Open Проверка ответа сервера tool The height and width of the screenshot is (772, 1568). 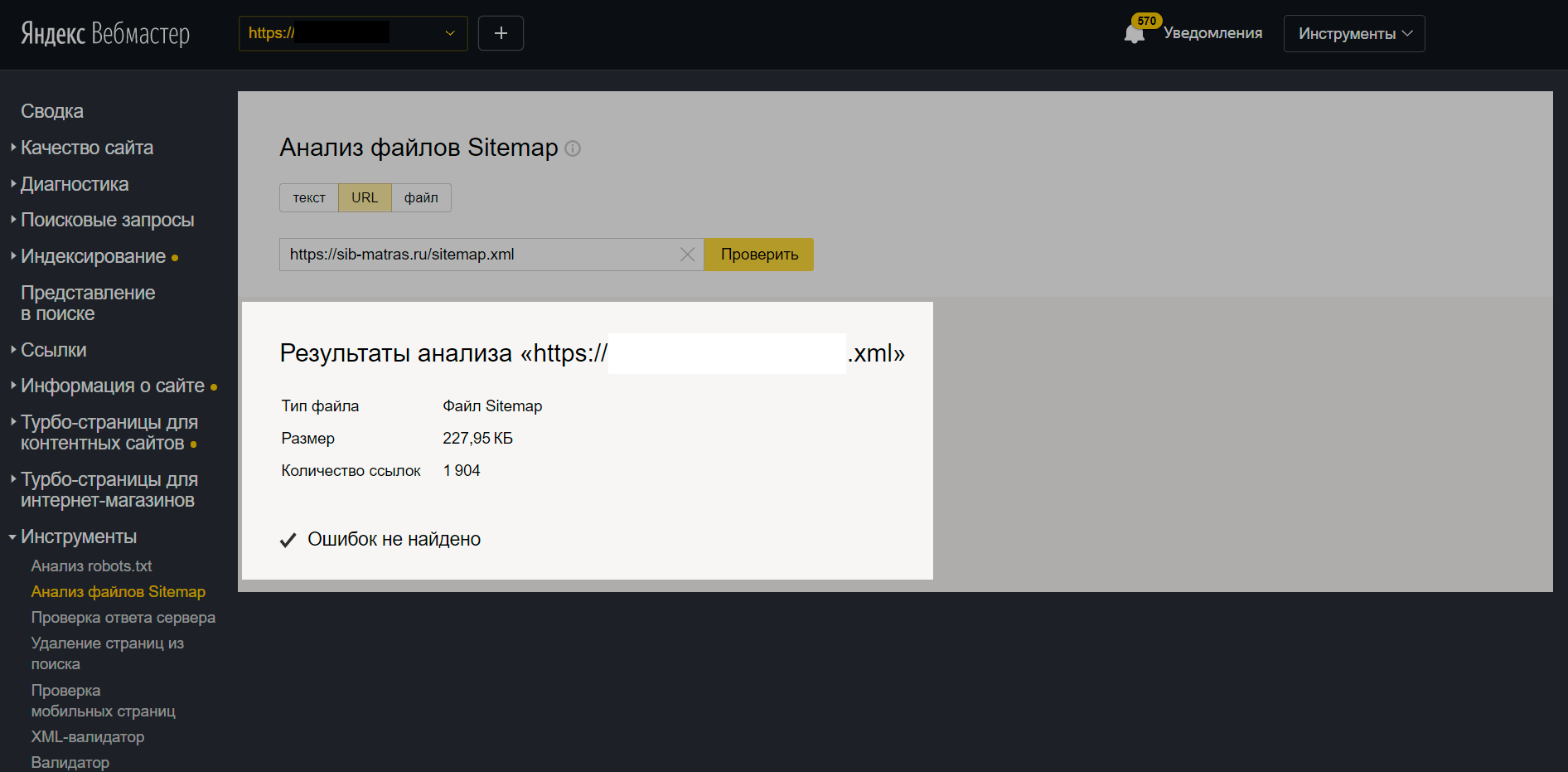click(x=123, y=618)
